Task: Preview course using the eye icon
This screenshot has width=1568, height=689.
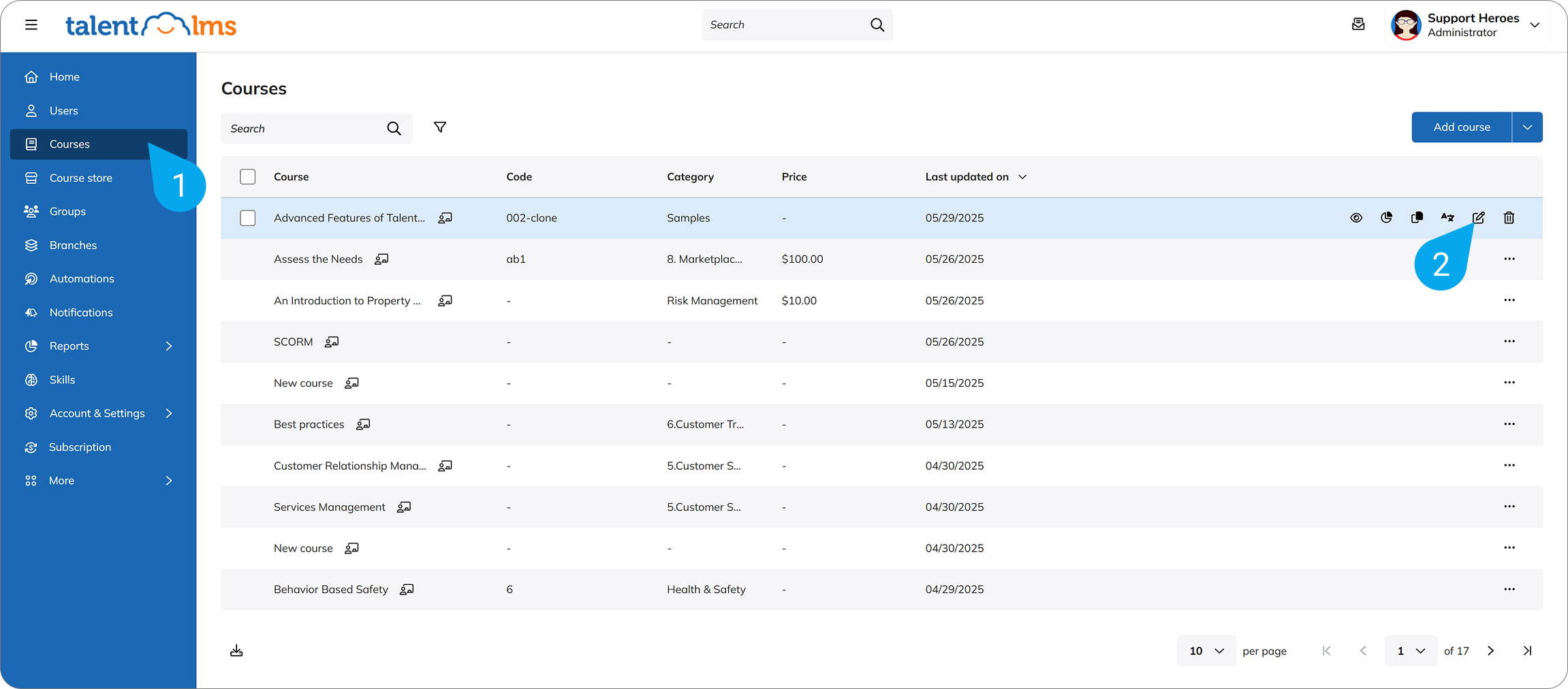Action: pos(1356,218)
